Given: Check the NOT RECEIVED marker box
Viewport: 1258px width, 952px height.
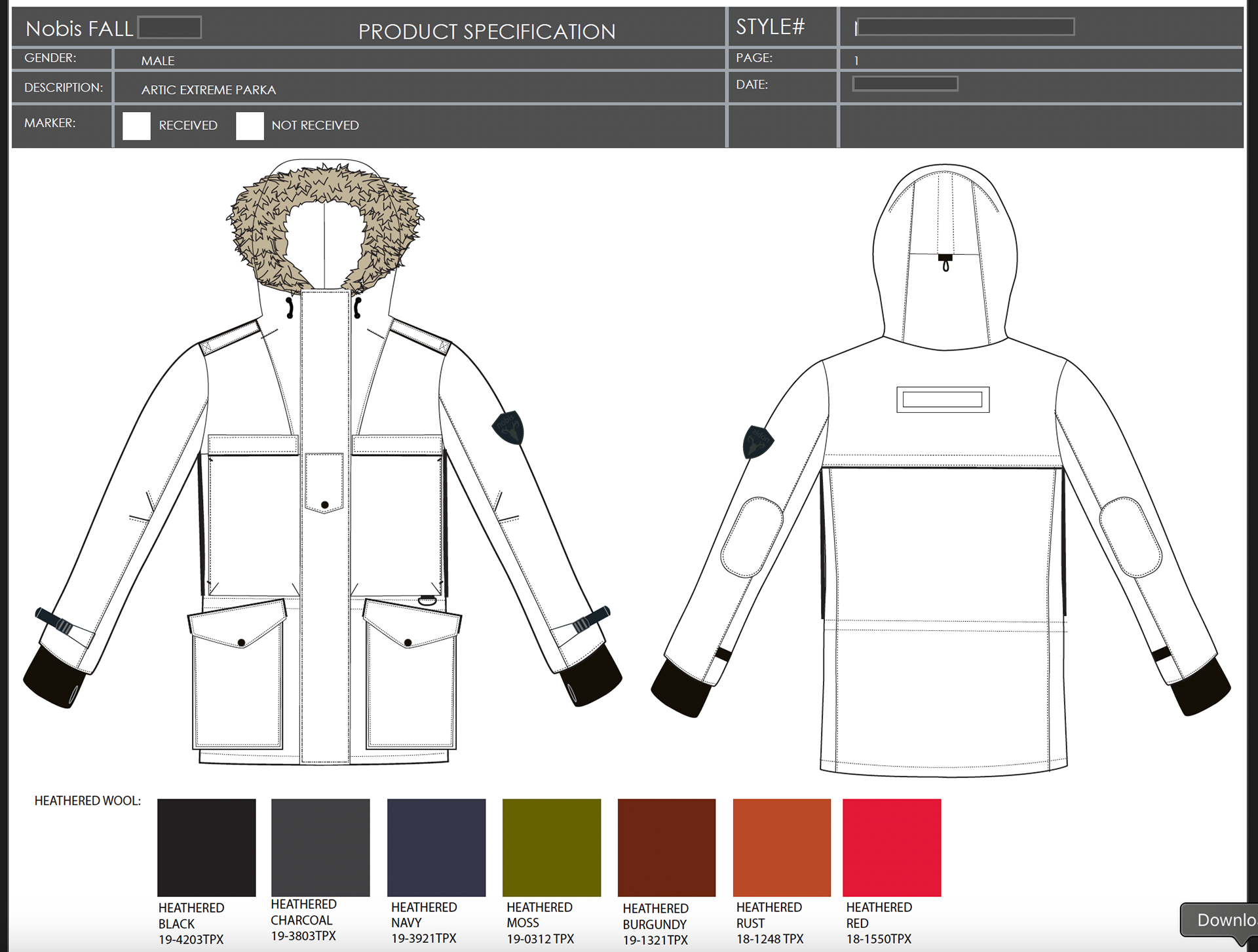Looking at the screenshot, I should [250, 126].
